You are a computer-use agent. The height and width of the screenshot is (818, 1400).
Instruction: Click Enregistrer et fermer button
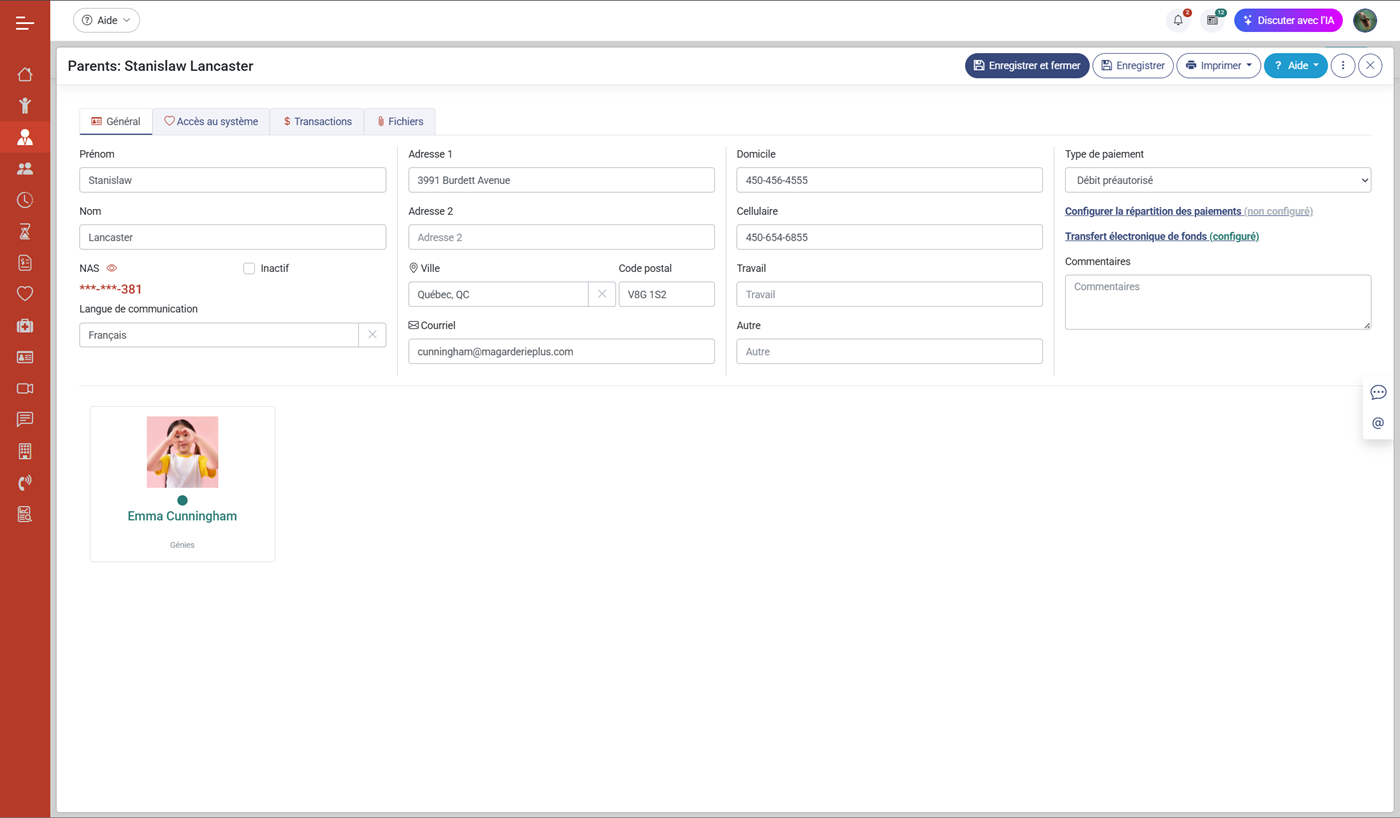pyautogui.click(x=1026, y=66)
